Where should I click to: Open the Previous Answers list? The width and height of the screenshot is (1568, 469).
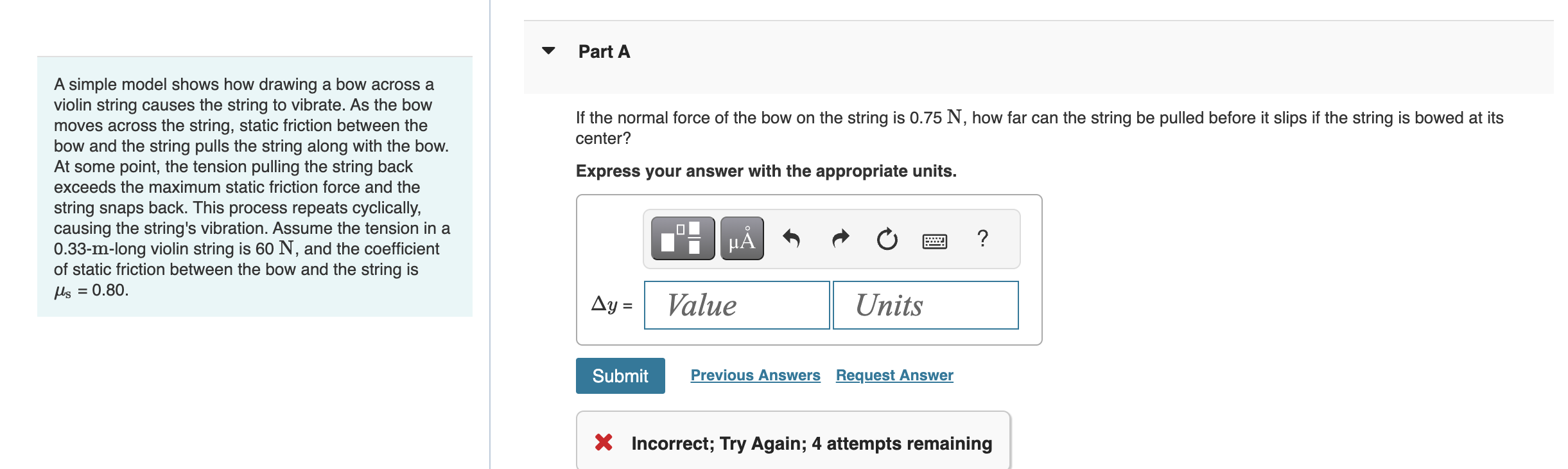coord(755,375)
